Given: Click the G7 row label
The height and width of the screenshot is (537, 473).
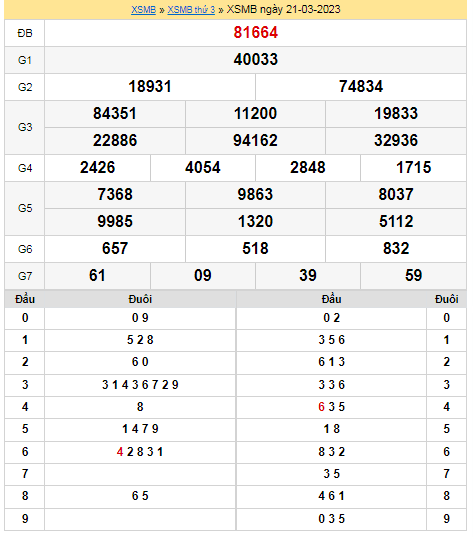Looking at the screenshot, I should pyautogui.click(x=25, y=276).
